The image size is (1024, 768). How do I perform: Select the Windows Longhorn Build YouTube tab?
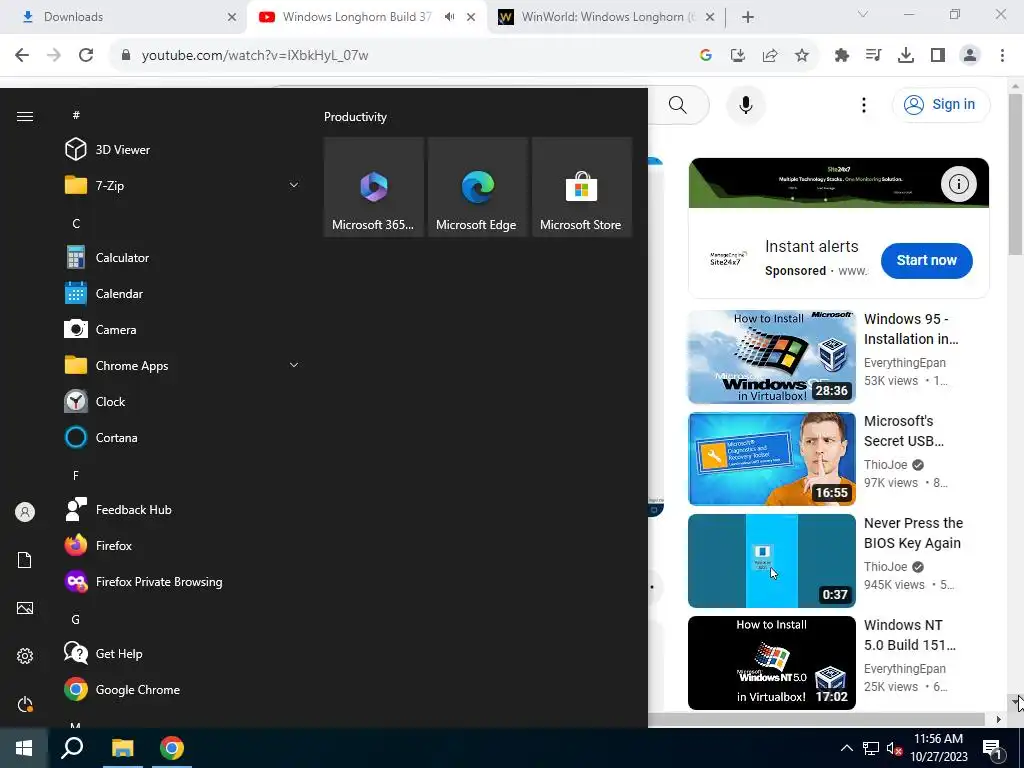(x=357, y=17)
